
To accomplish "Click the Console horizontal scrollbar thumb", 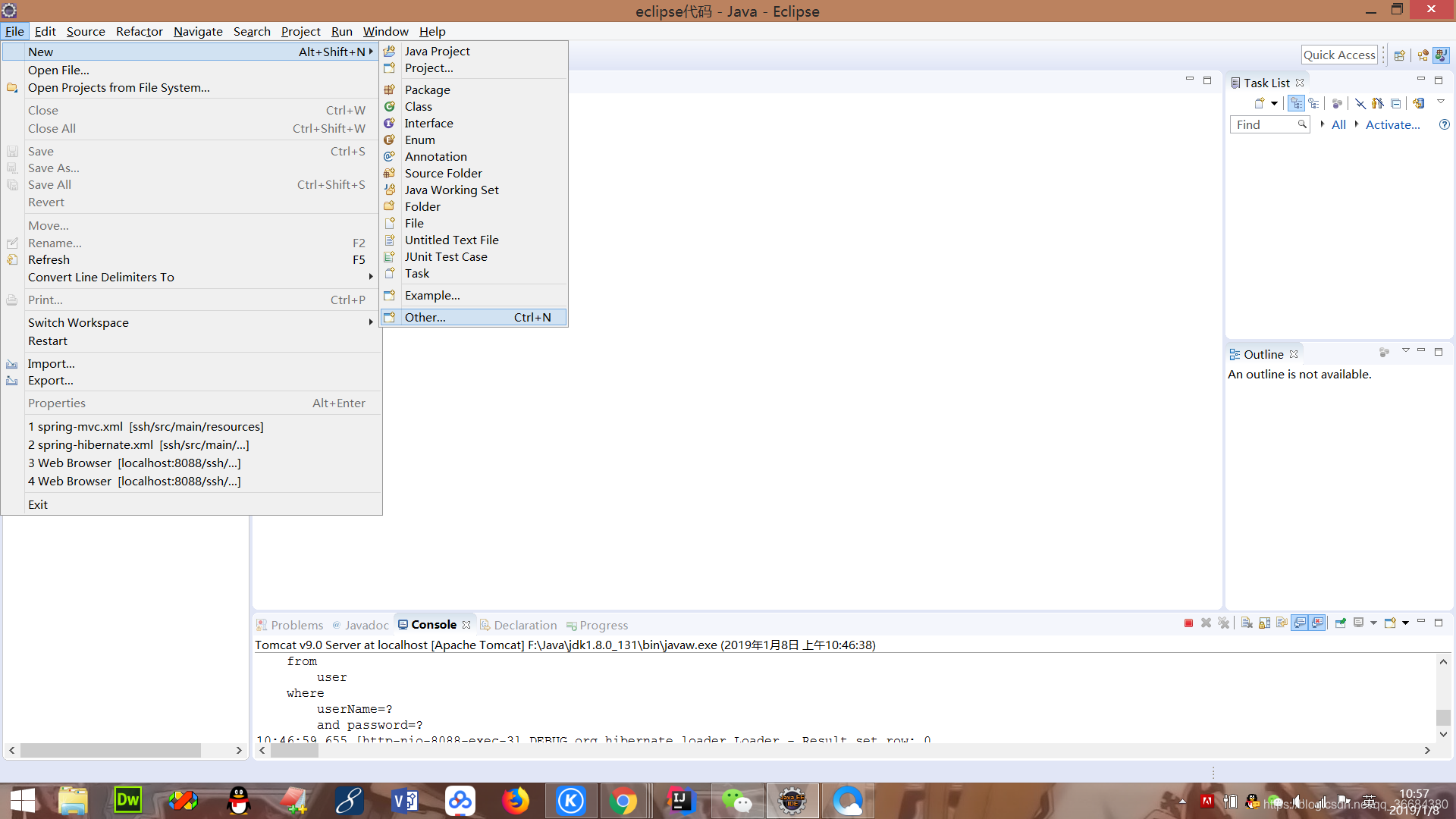I will 294,750.
